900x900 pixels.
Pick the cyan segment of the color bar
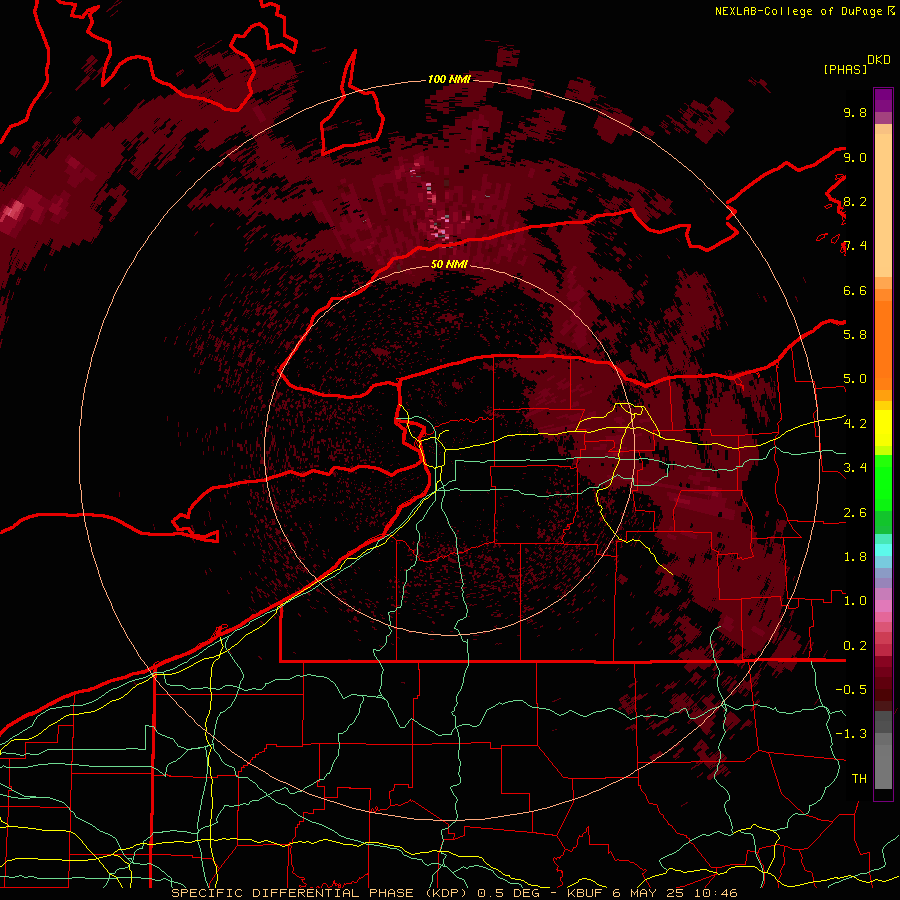pyautogui.click(x=883, y=550)
